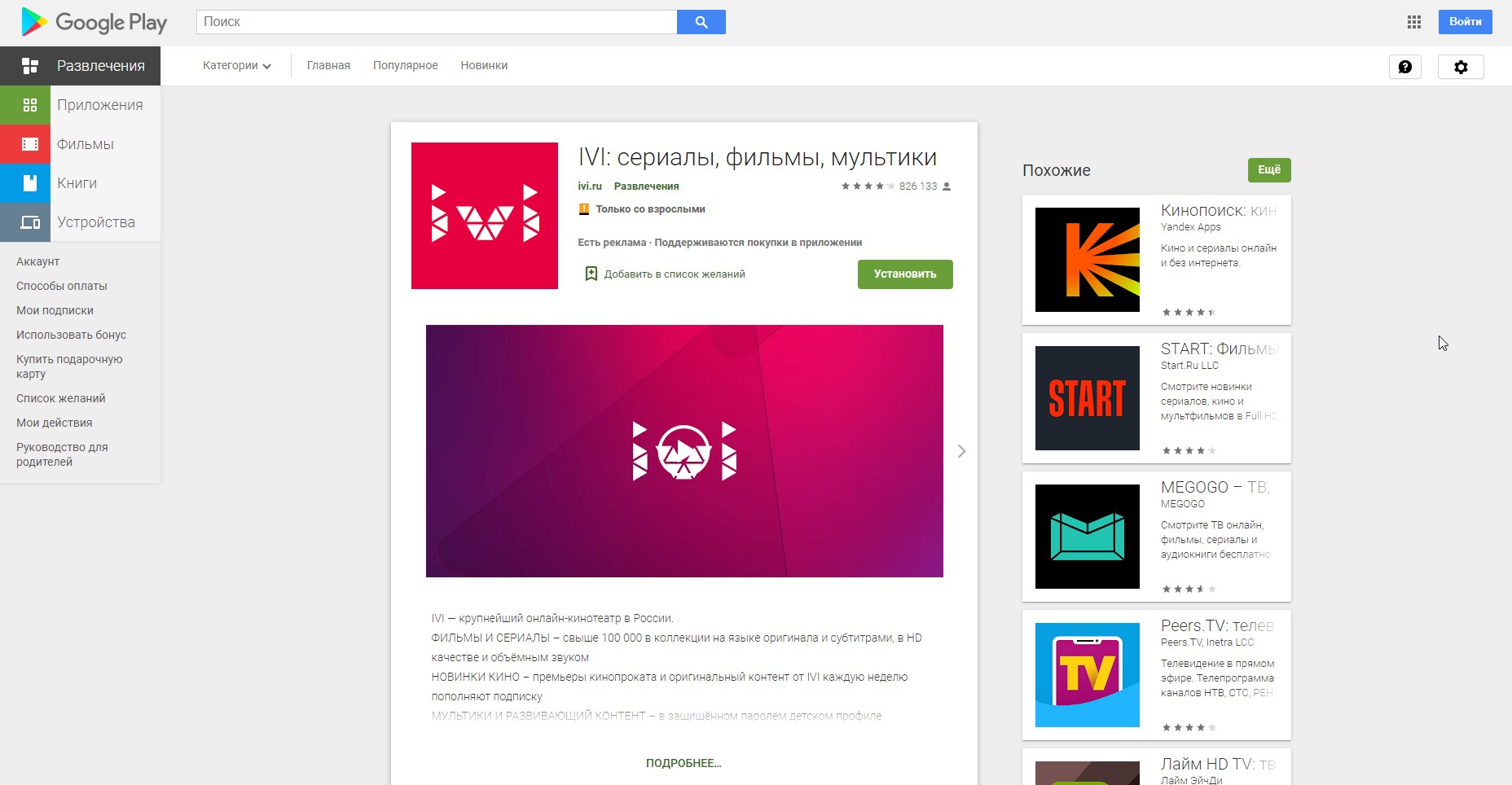Image resolution: width=1512 pixels, height=785 pixels.
Task: Play the IVI promo video
Action: click(684, 451)
